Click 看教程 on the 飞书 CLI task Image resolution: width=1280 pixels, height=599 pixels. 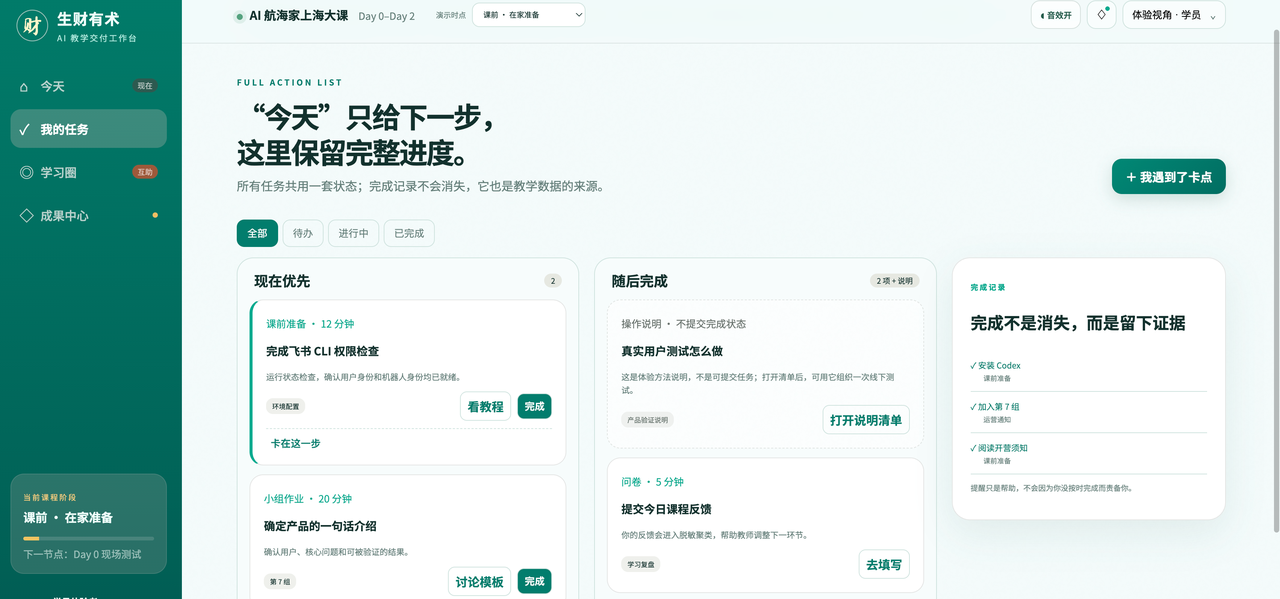pos(485,406)
